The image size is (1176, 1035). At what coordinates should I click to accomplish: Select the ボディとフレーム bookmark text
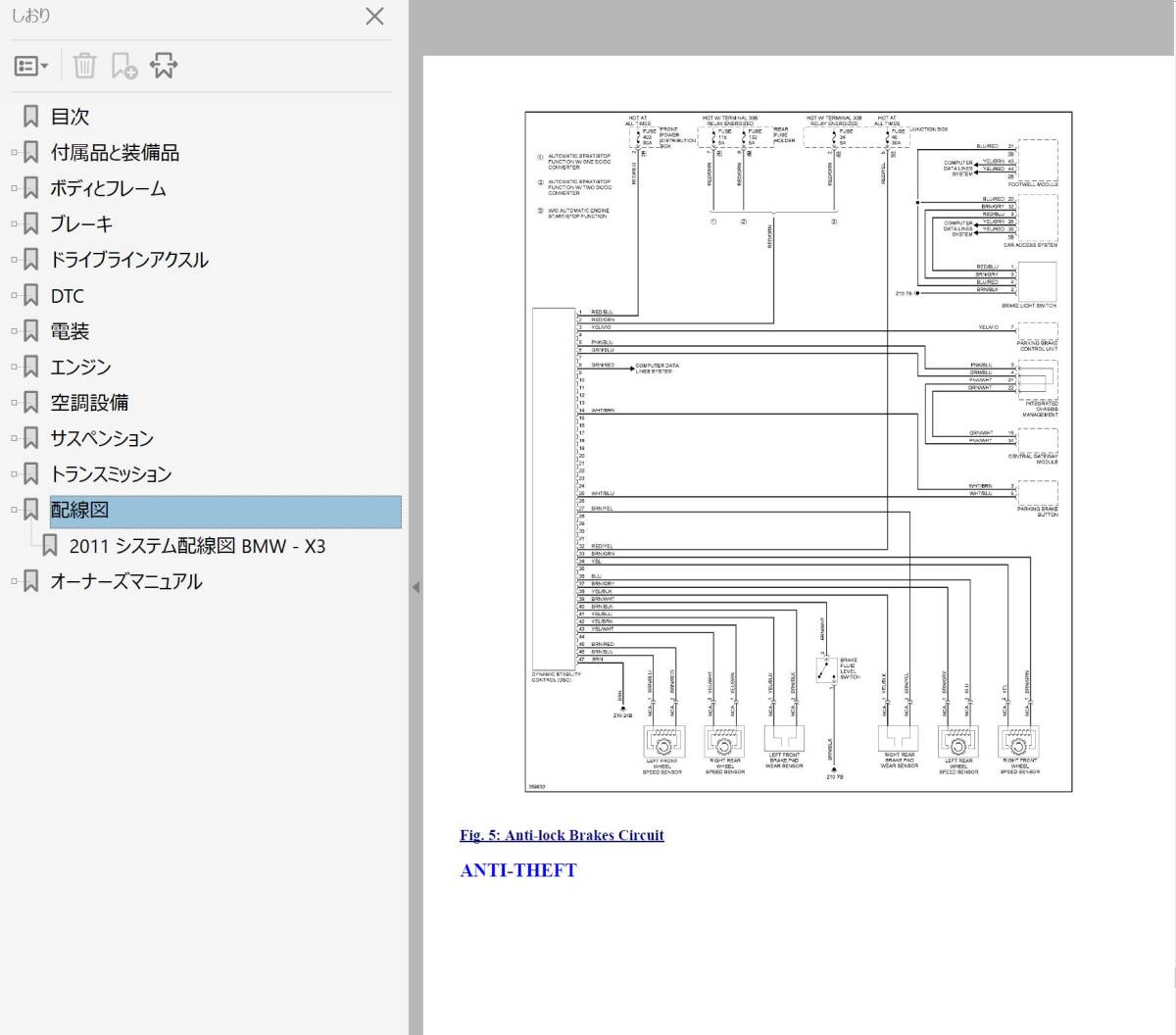coord(108,188)
